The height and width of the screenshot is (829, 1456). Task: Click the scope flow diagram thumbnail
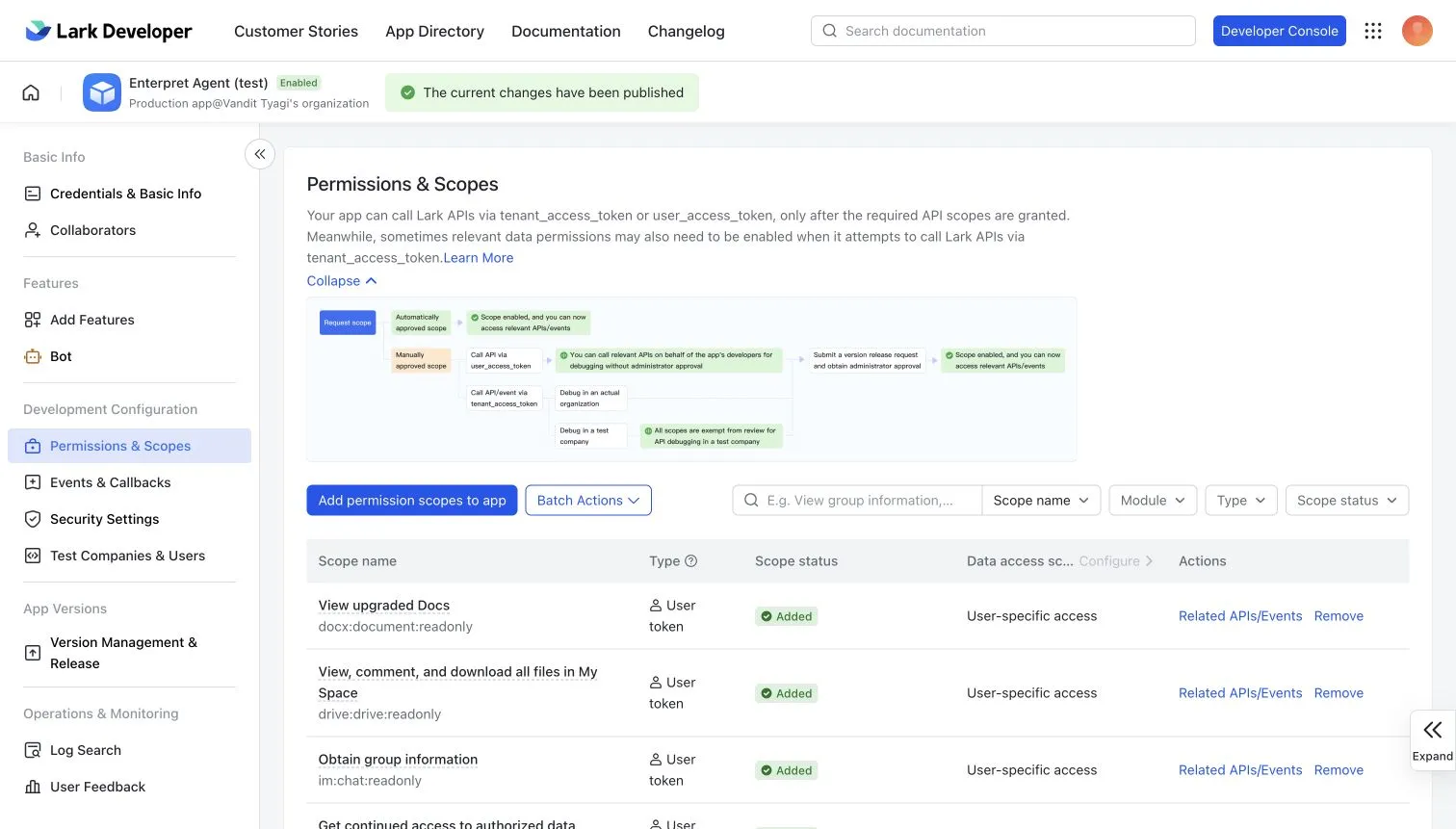click(691, 379)
